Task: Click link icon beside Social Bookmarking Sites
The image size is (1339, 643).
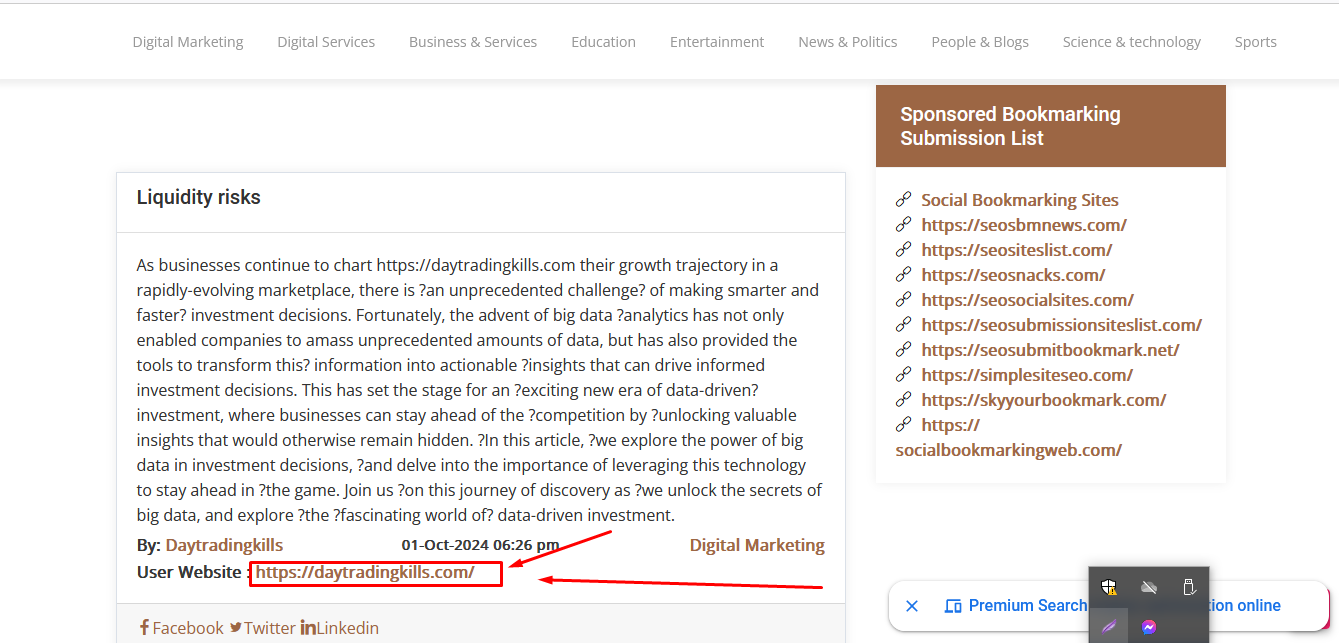Action: pyautogui.click(x=904, y=199)
